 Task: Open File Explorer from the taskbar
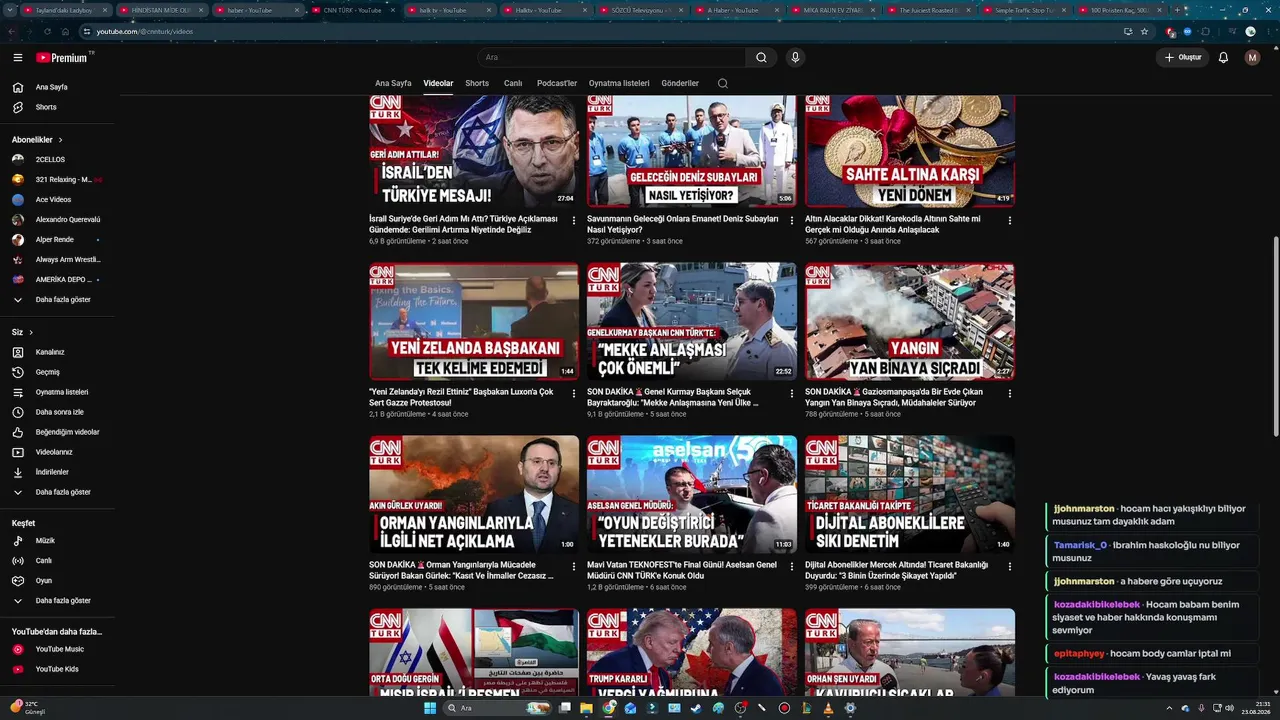pyautogui.click(x=587, y=708)
